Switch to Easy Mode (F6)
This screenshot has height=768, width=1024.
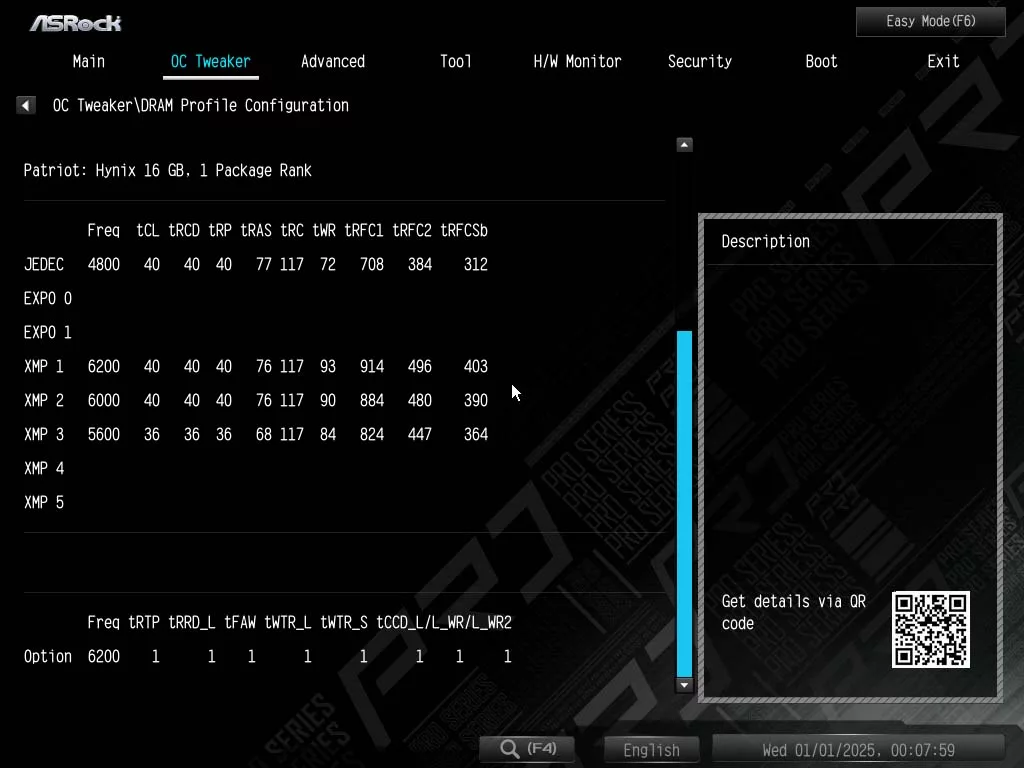click(930, 21)
